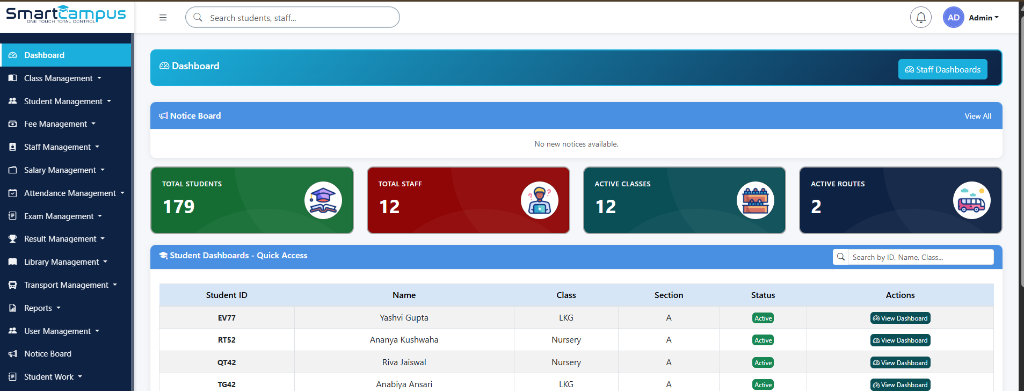Click the Result Management trophy icon
This screenshot has height=391, width=1024.
[12, 239]
